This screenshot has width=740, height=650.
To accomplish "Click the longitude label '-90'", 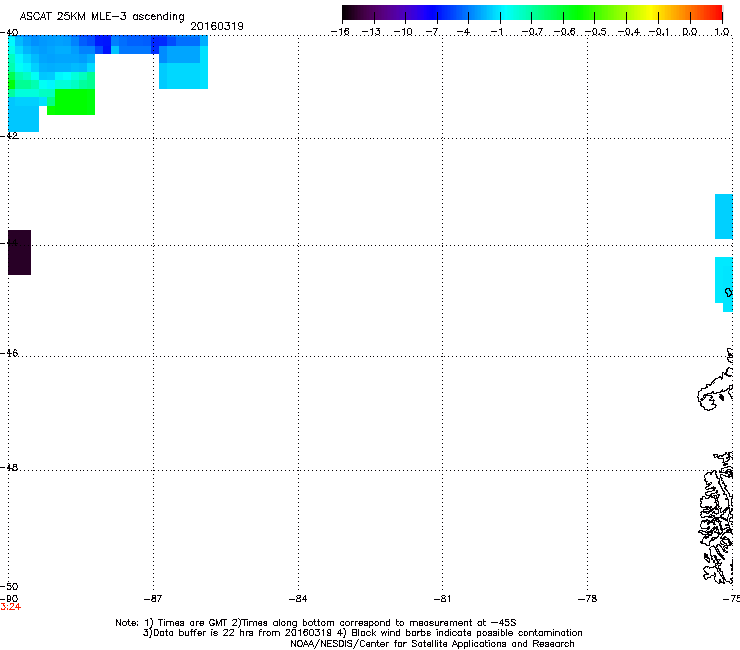I will pos(9,599).
